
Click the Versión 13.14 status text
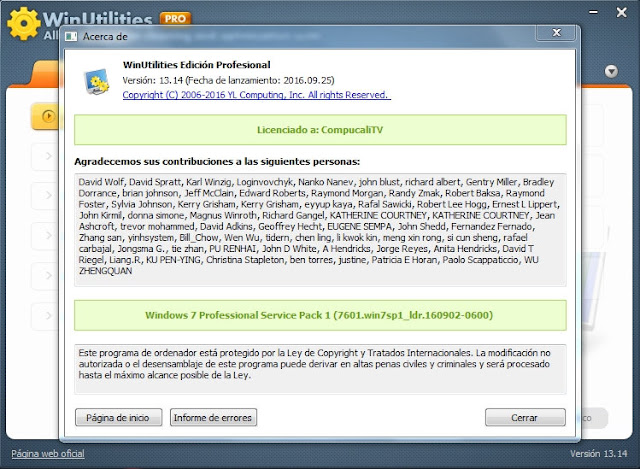click(598, 453)
